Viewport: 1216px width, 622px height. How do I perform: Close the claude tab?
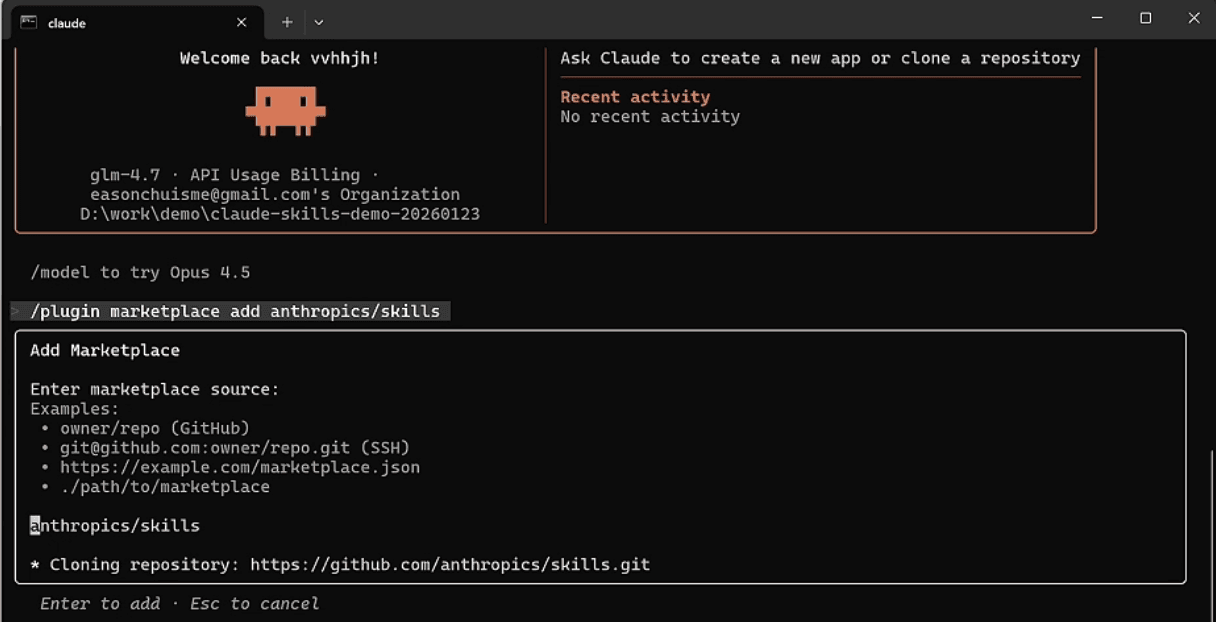coord(241,22)
